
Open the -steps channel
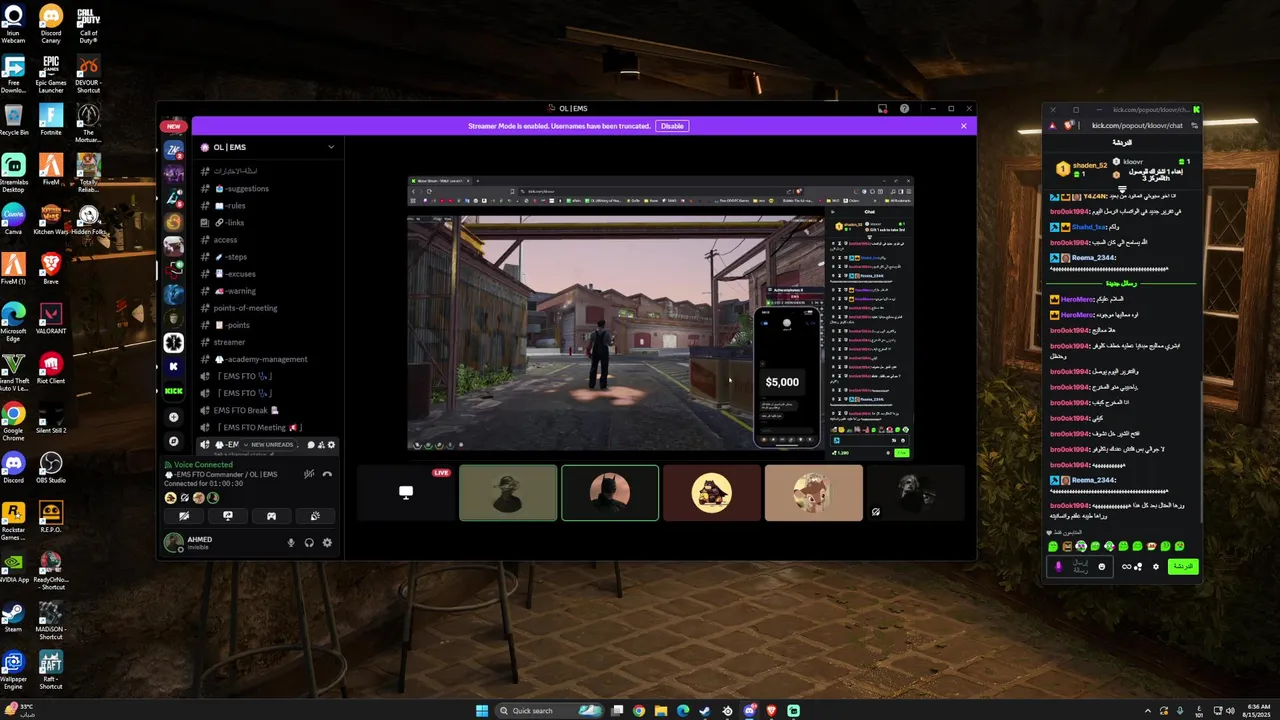268,257
